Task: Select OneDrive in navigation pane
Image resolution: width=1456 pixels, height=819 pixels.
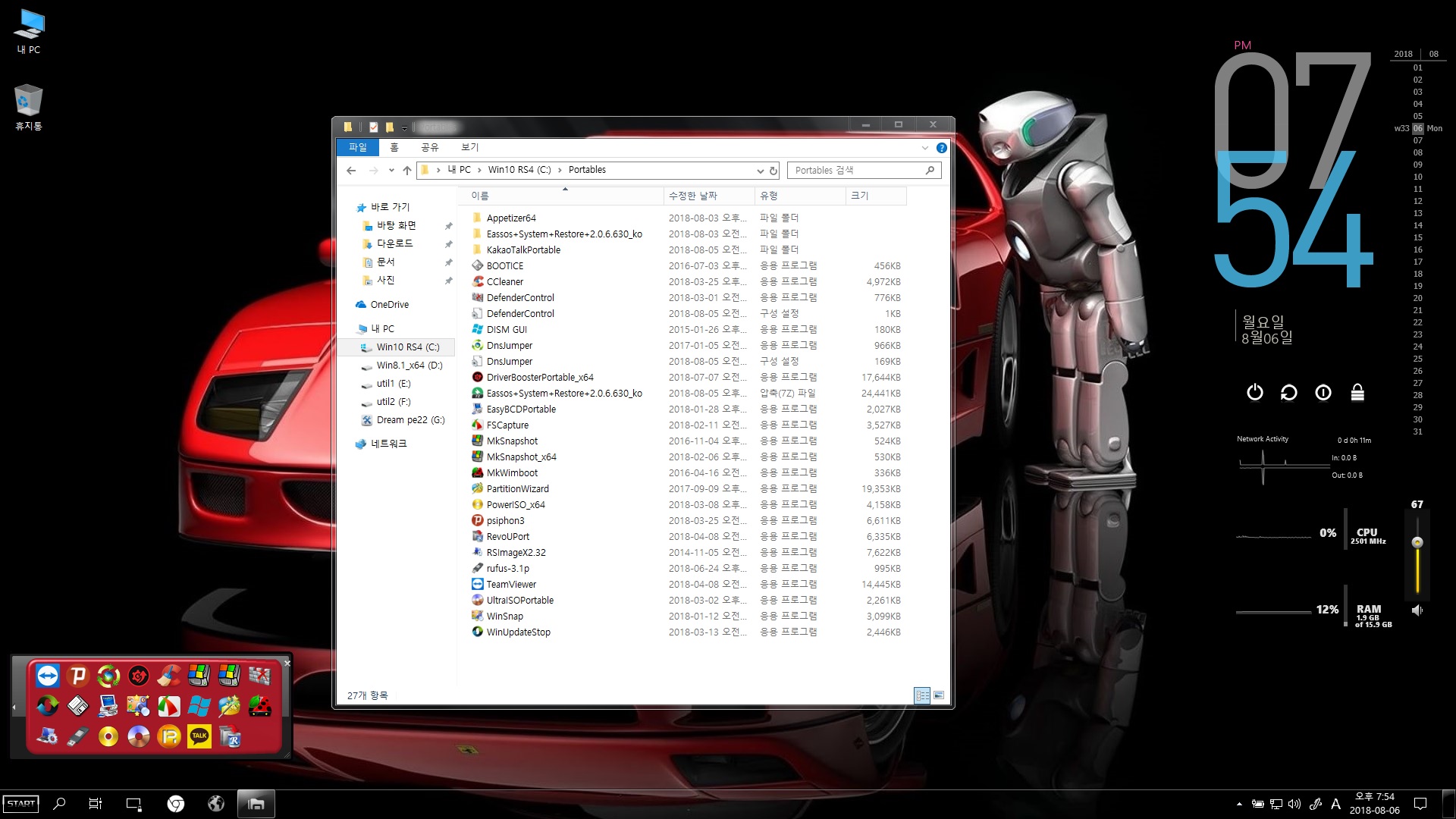Action: click(x=389, y=305)
